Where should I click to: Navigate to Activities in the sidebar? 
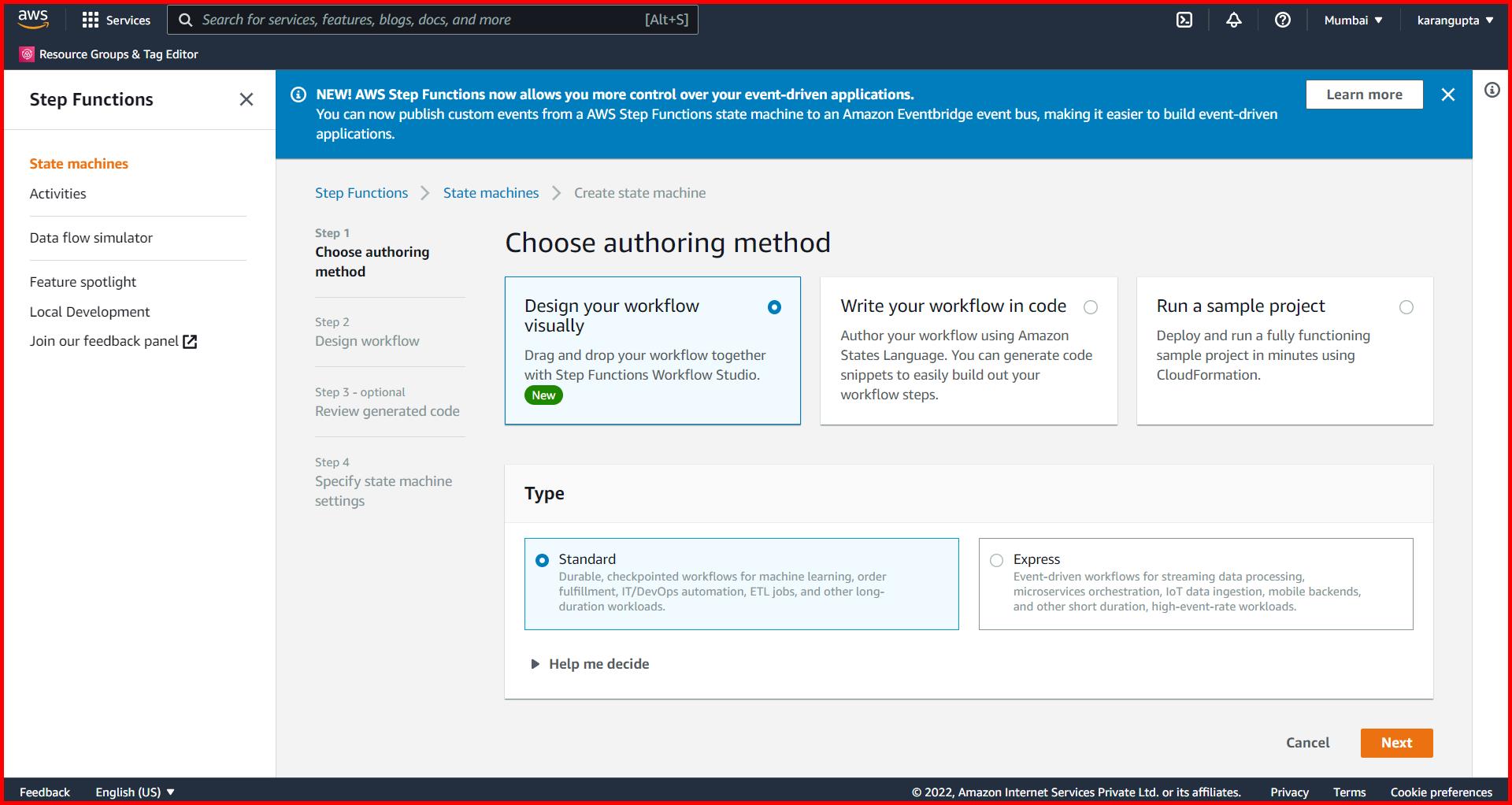point(57,193)
